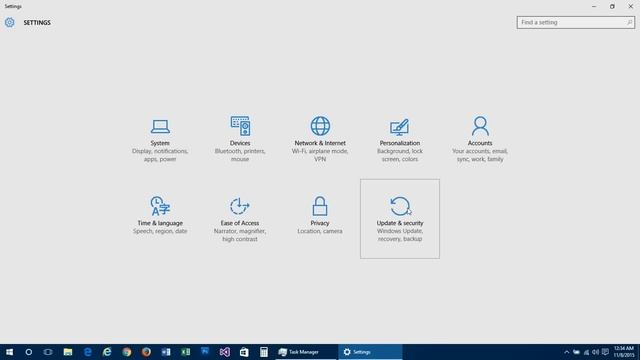Open the Windows Start menu
Screen dimensions: 640x360
point(9,352)
